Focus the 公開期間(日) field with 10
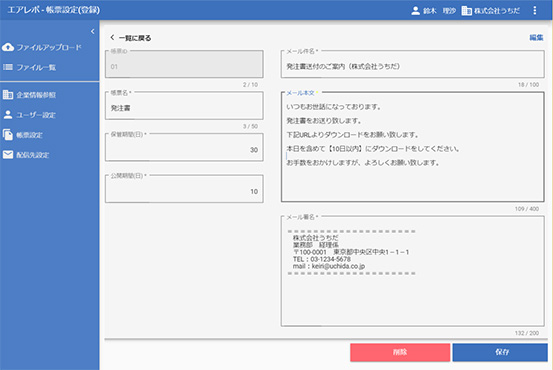The height and width of the screenshot is (370, 553). point(184,189)
